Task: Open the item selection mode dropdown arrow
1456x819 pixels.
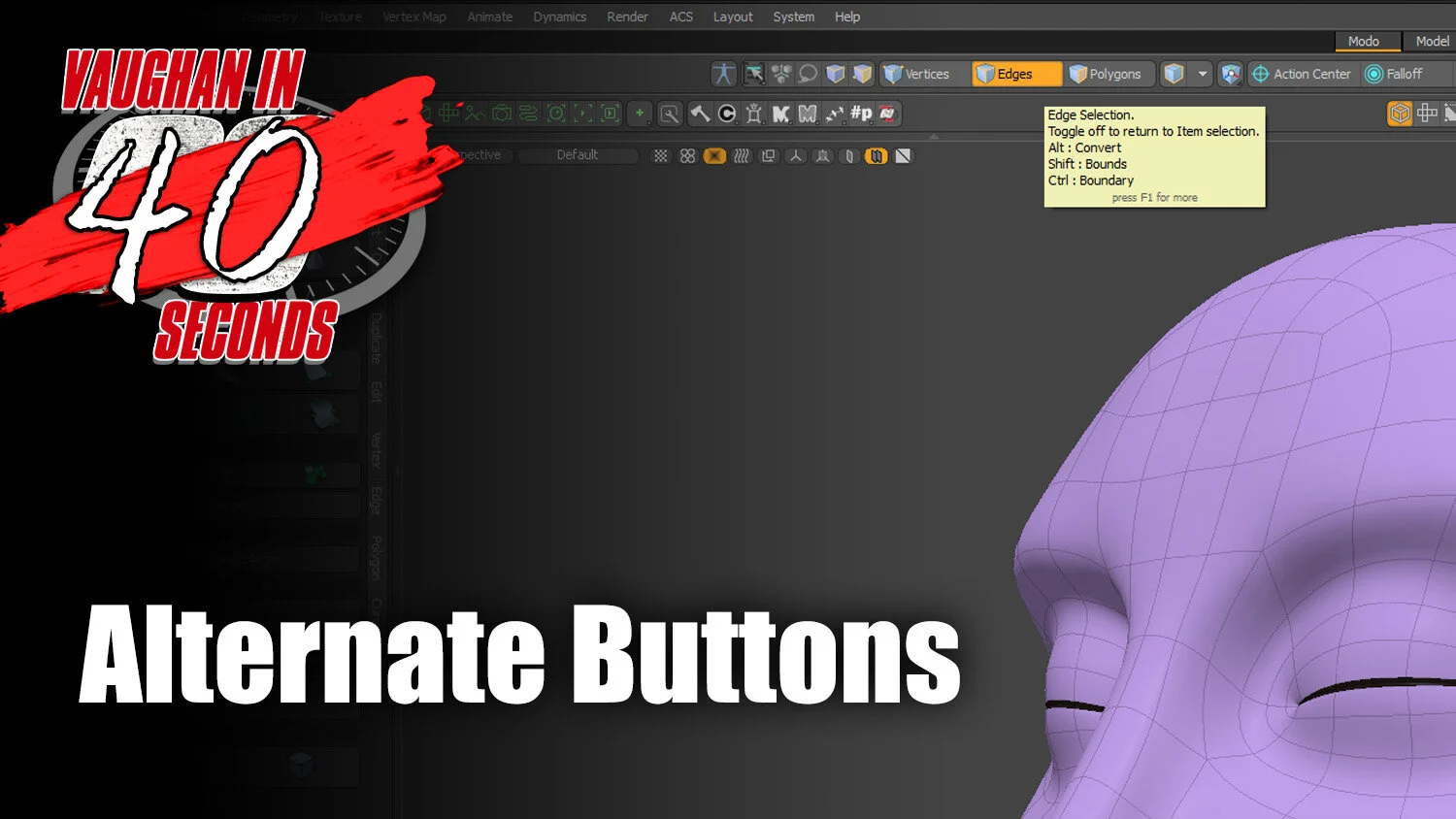Action: click(1202, 74)
